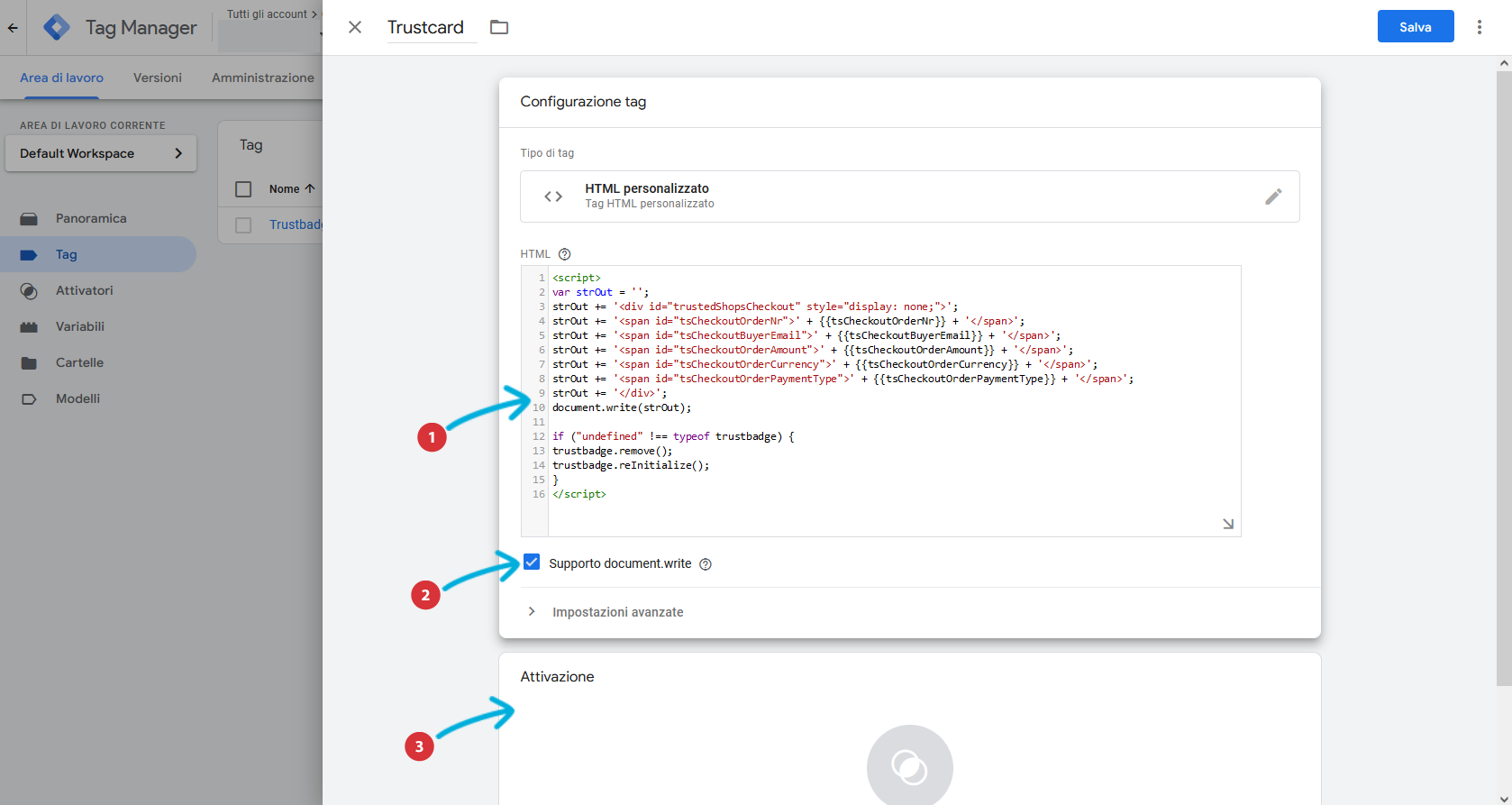
Task: Toggle select-all checkbox in Nome header
Action: point(243,189)
